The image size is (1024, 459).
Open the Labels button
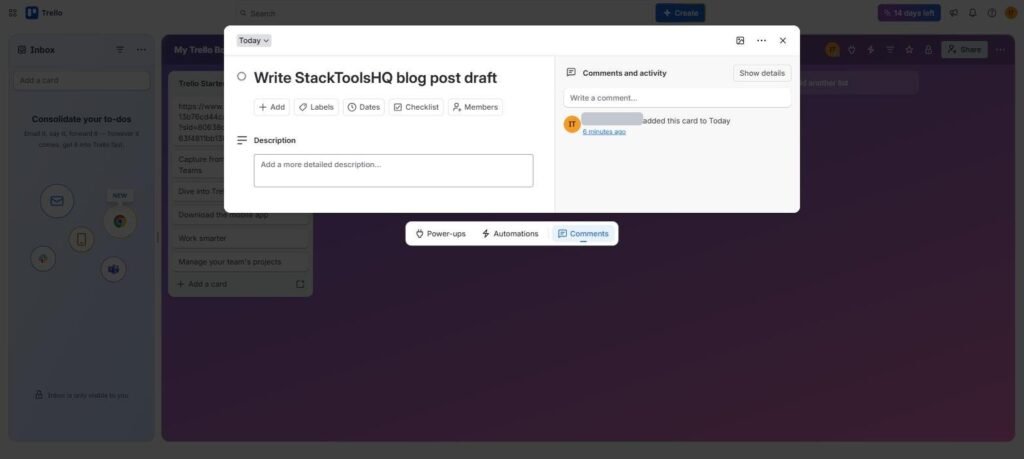316,107
